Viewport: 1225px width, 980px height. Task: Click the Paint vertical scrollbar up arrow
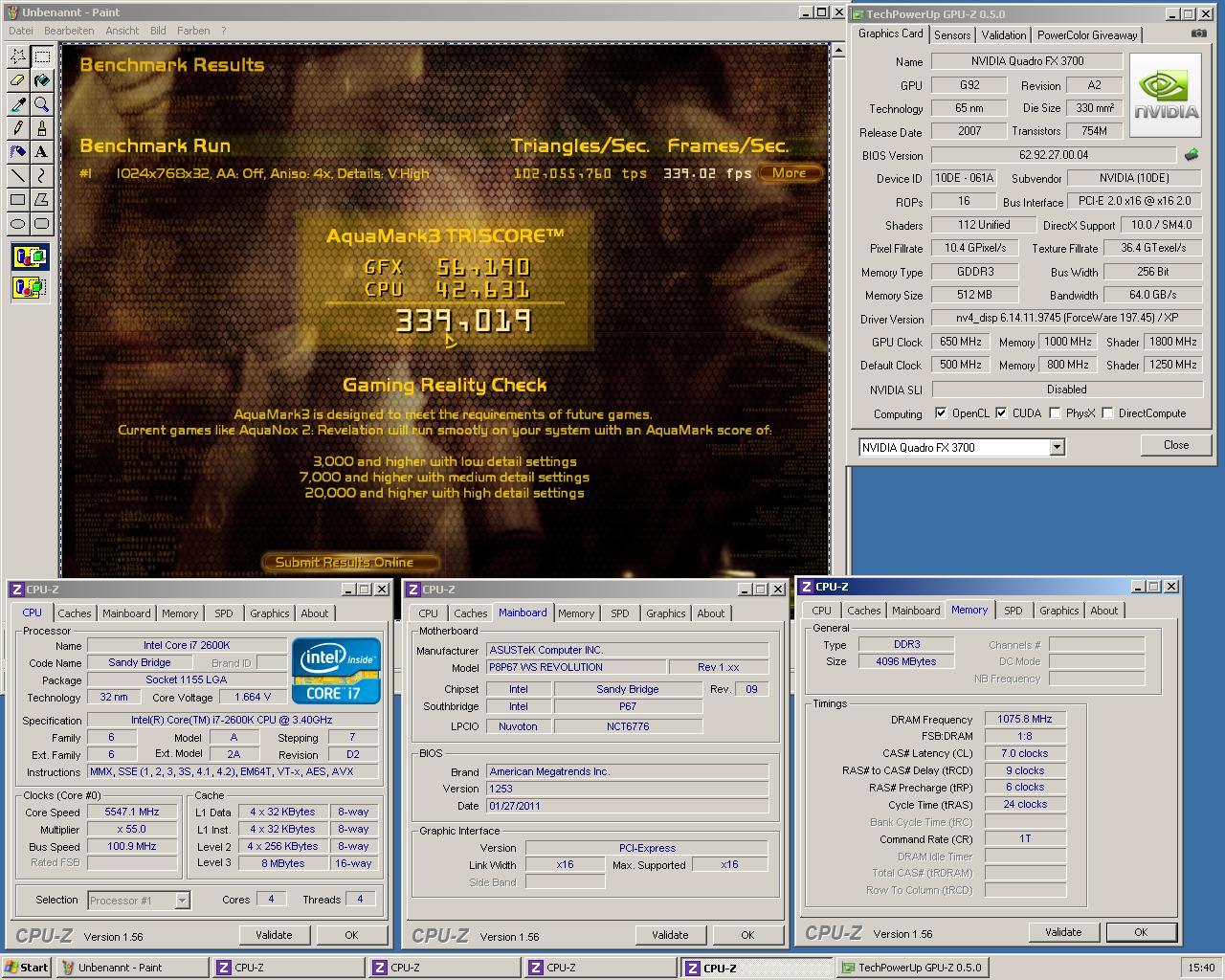point(838,50)
